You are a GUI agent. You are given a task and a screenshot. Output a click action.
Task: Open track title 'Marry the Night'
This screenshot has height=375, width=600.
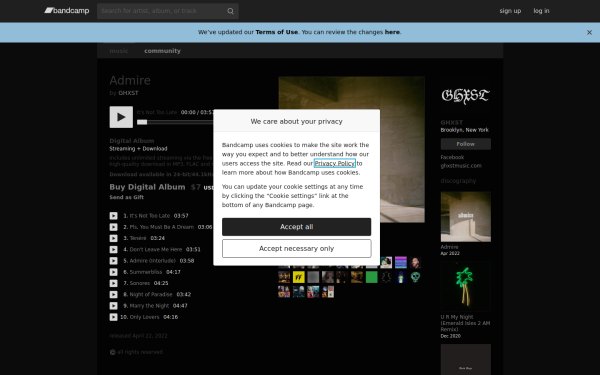[x=149, y=306]
